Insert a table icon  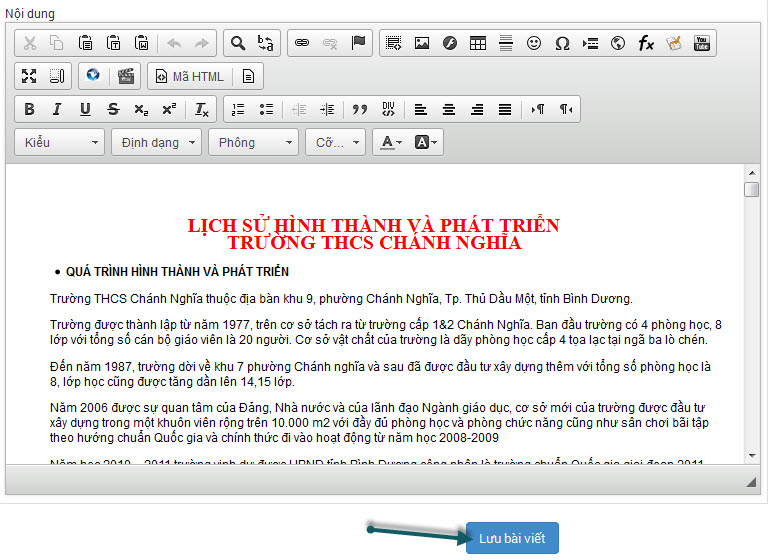coord(478,43)
